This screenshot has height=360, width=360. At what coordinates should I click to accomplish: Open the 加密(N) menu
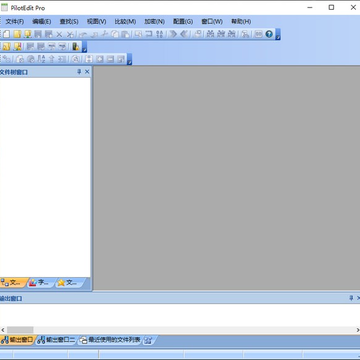click(154, 22)
